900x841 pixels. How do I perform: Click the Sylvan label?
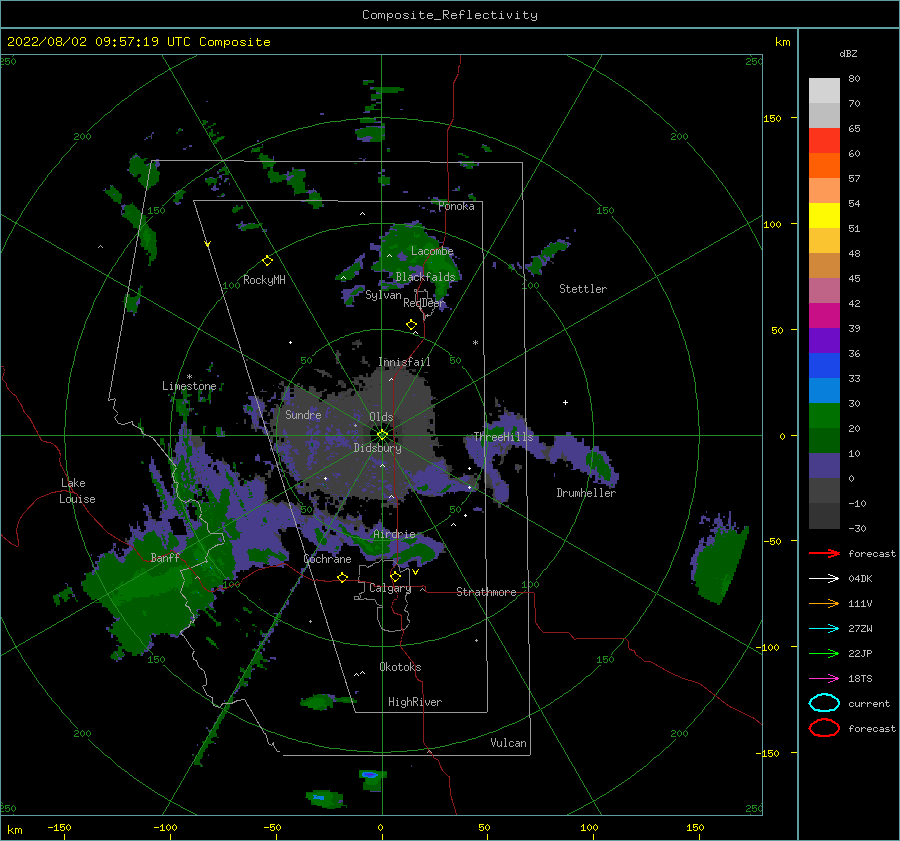[x=383, y=295]
